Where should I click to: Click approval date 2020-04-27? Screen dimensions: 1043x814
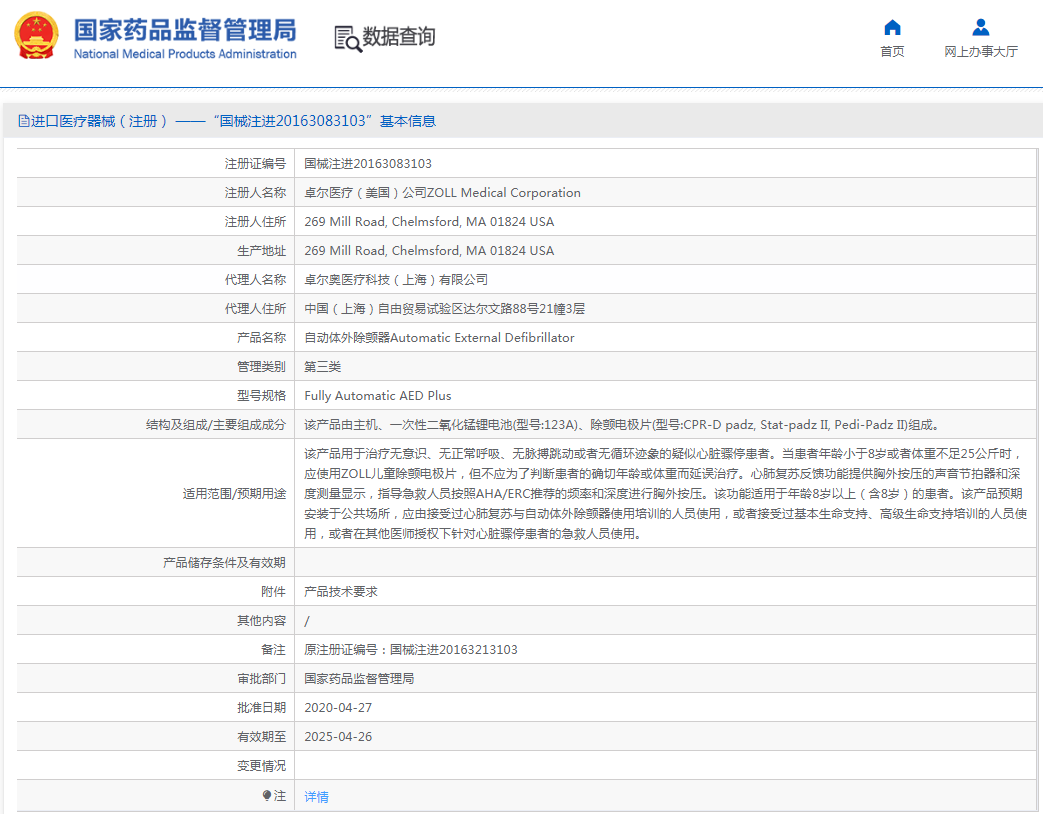[x=338, y=708]
